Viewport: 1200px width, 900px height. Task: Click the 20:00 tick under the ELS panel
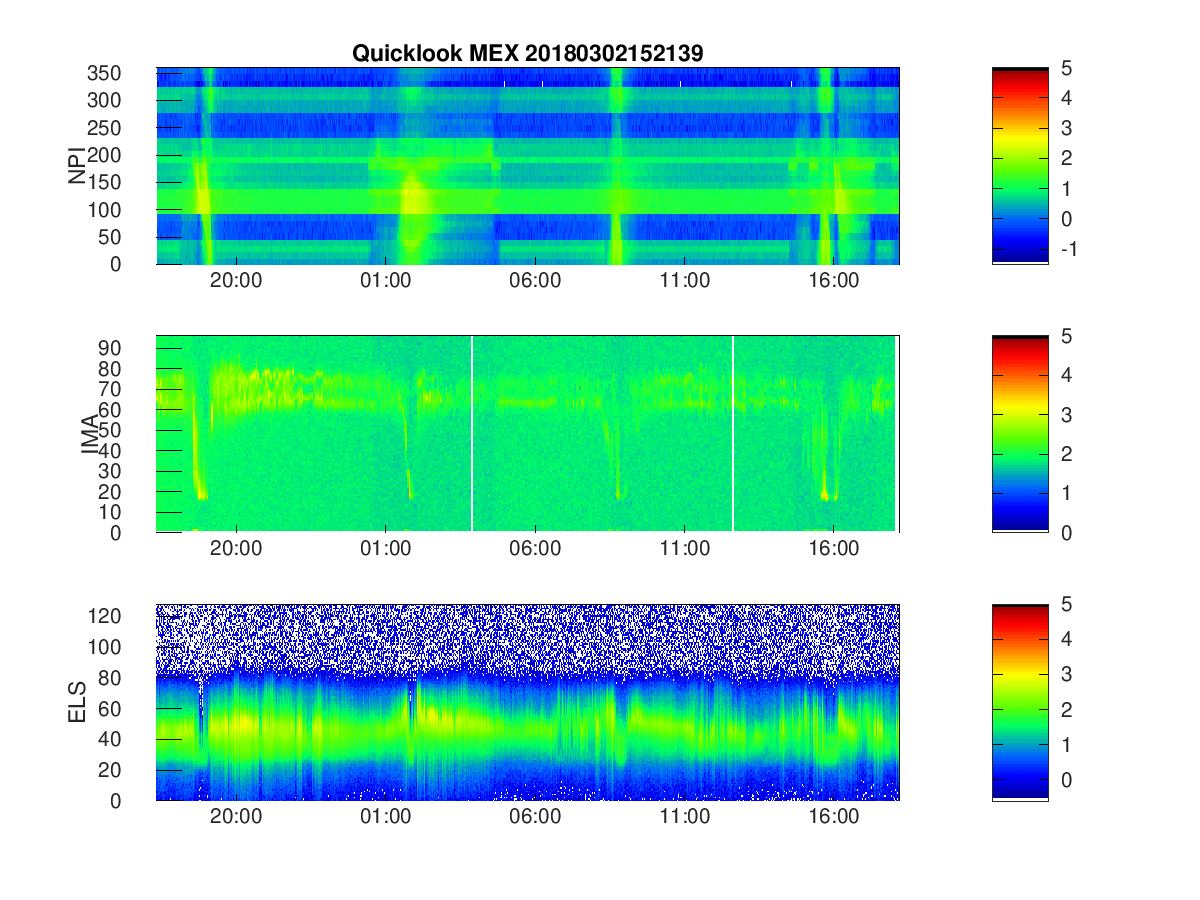[x=236, y=817]
